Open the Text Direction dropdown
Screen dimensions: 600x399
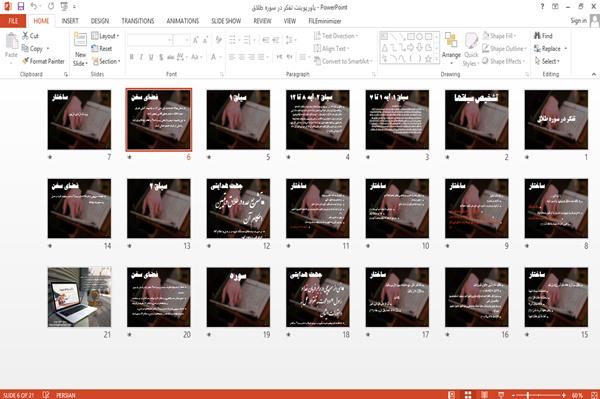click(x=336, y=36)
